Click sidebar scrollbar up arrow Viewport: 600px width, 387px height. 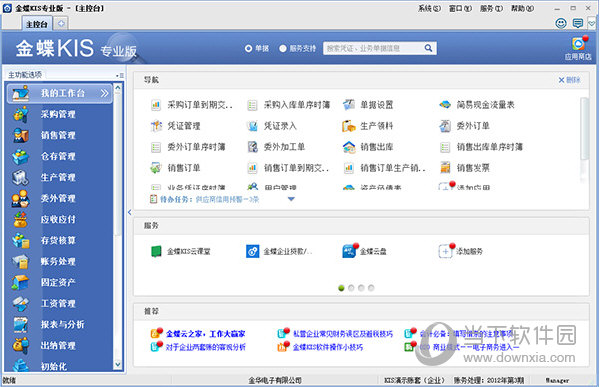point(118,88)
